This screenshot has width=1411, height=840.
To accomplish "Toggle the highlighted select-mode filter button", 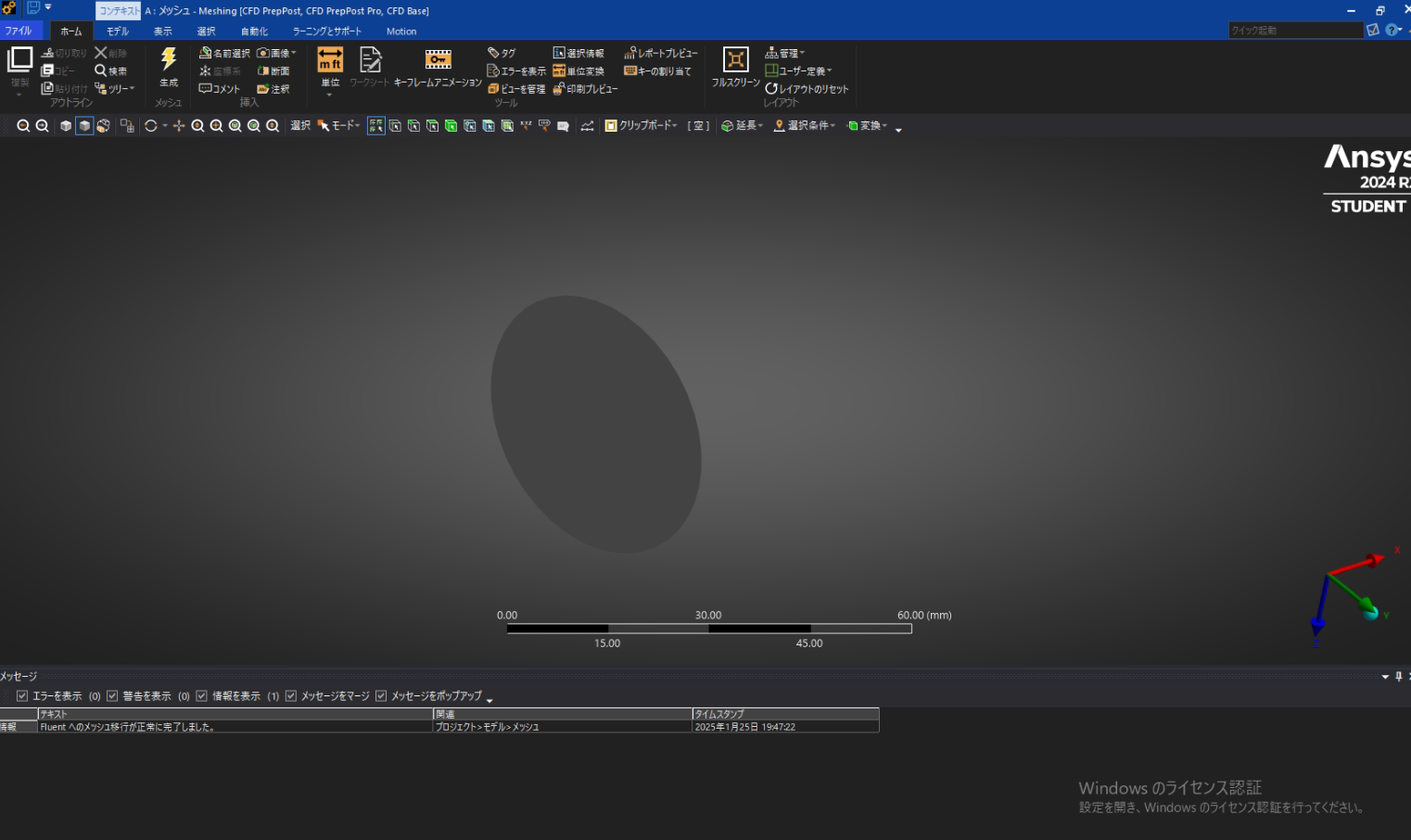I will click(x=375, y=126).
